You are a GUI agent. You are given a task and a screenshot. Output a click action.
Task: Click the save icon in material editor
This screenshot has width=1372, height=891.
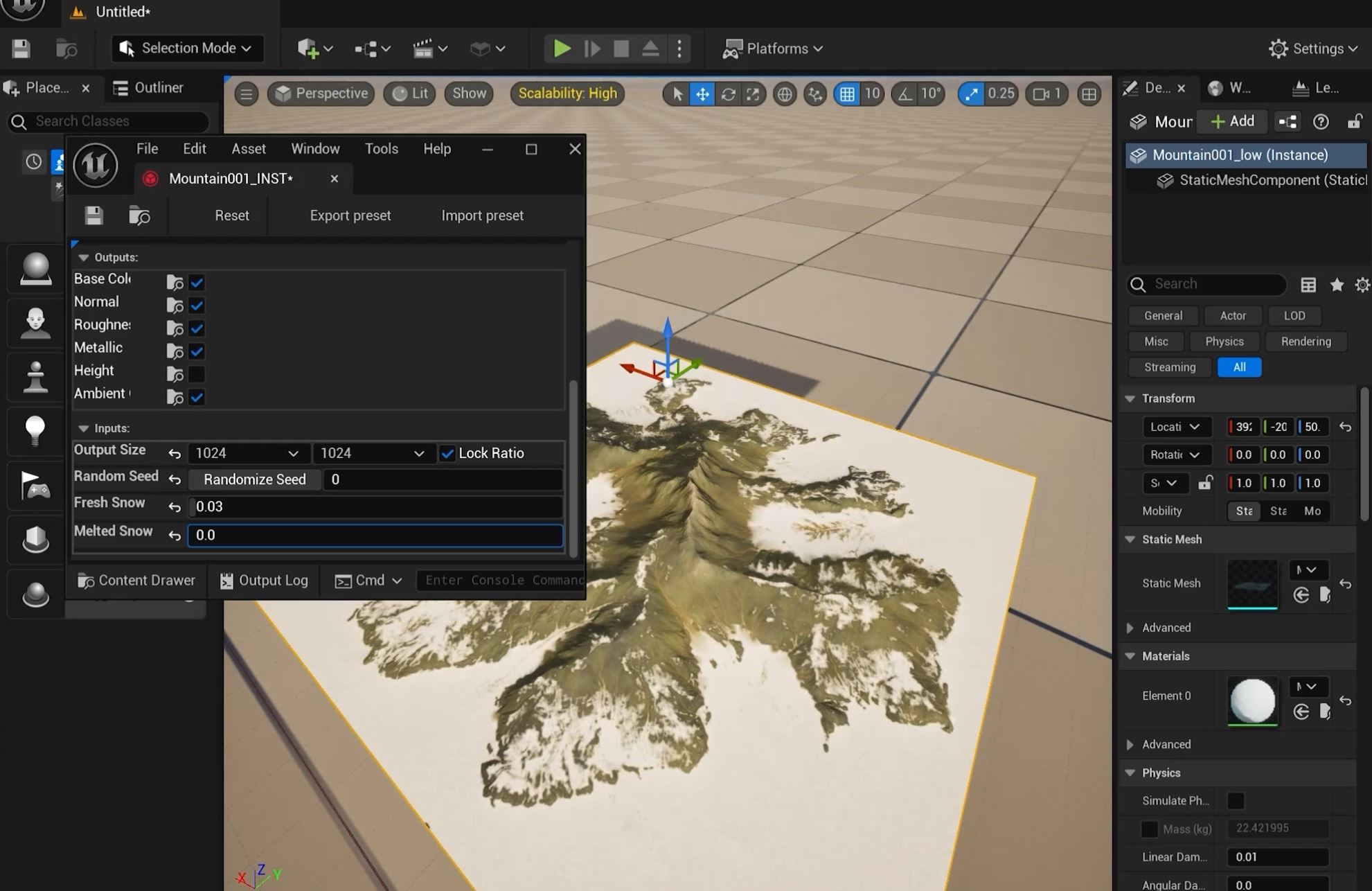click(94, 215)
